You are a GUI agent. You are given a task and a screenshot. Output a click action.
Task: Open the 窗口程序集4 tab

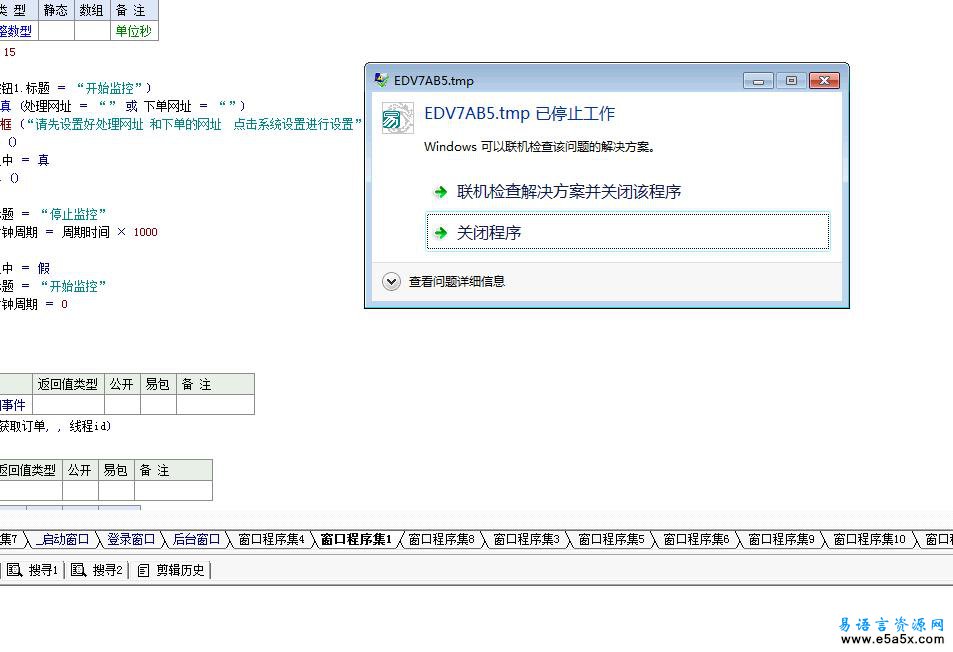pos(271,539)
